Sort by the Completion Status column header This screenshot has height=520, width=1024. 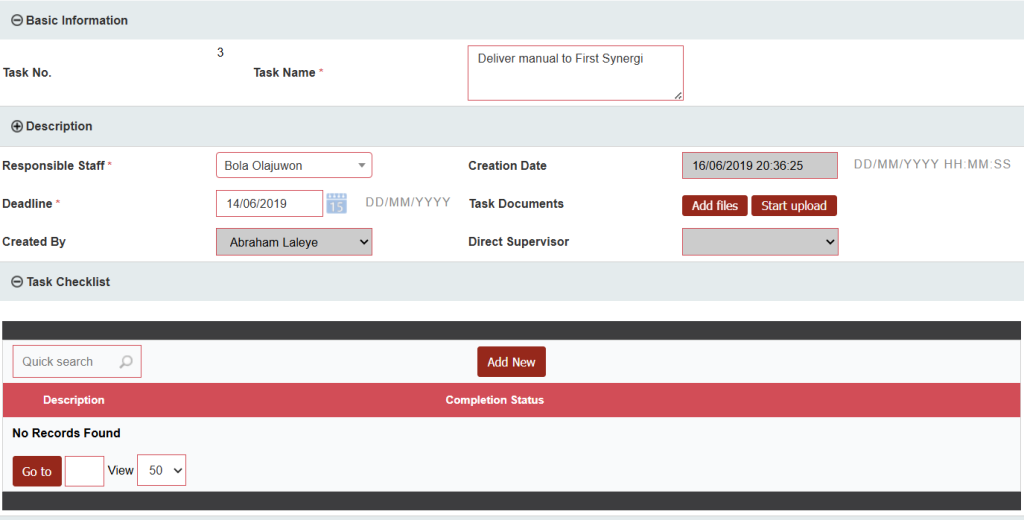coord(494,400)
